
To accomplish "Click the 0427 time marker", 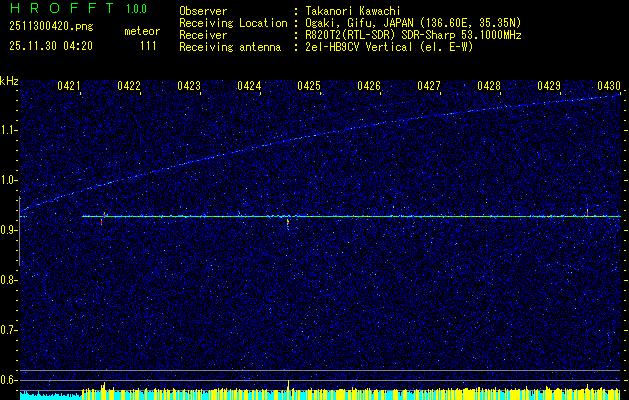I will [x=429, y=87].
